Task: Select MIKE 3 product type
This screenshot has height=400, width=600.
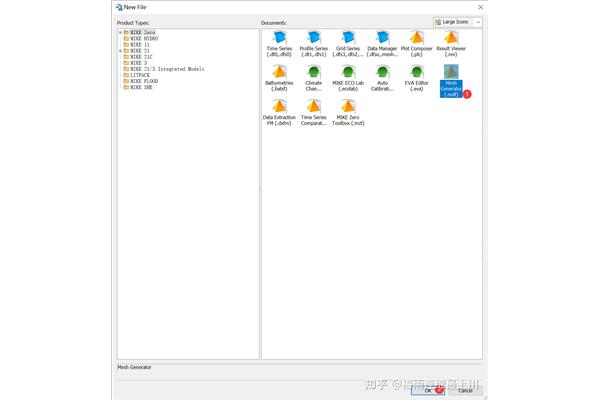Action: 135,63
